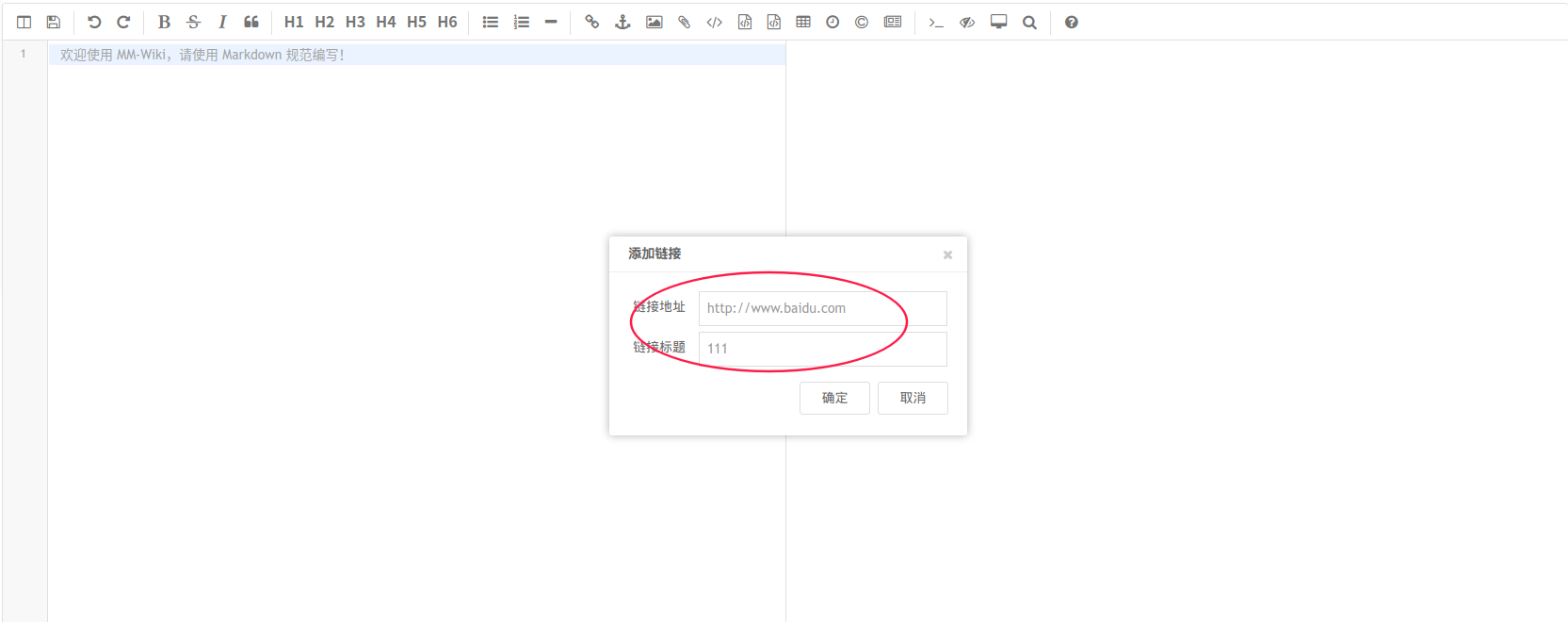Insert a code block
Image resolution: width=1568 pixels, height=622 pixels.
point(774,22)
